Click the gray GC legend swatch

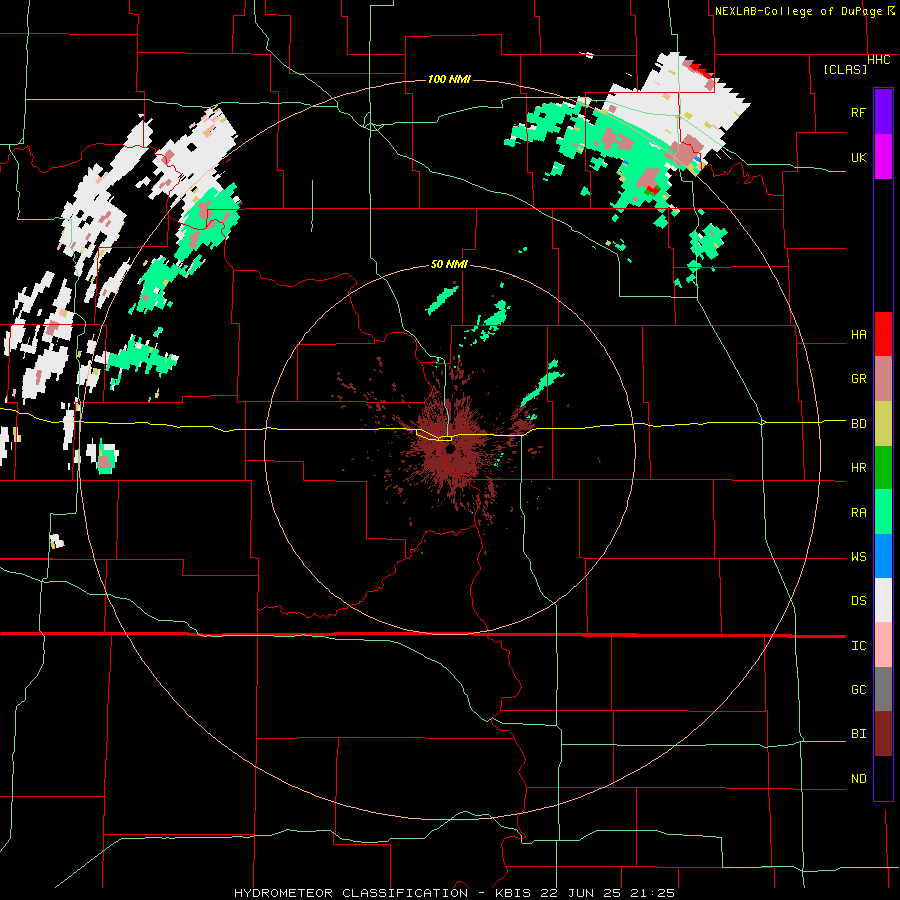click(883, 689)
